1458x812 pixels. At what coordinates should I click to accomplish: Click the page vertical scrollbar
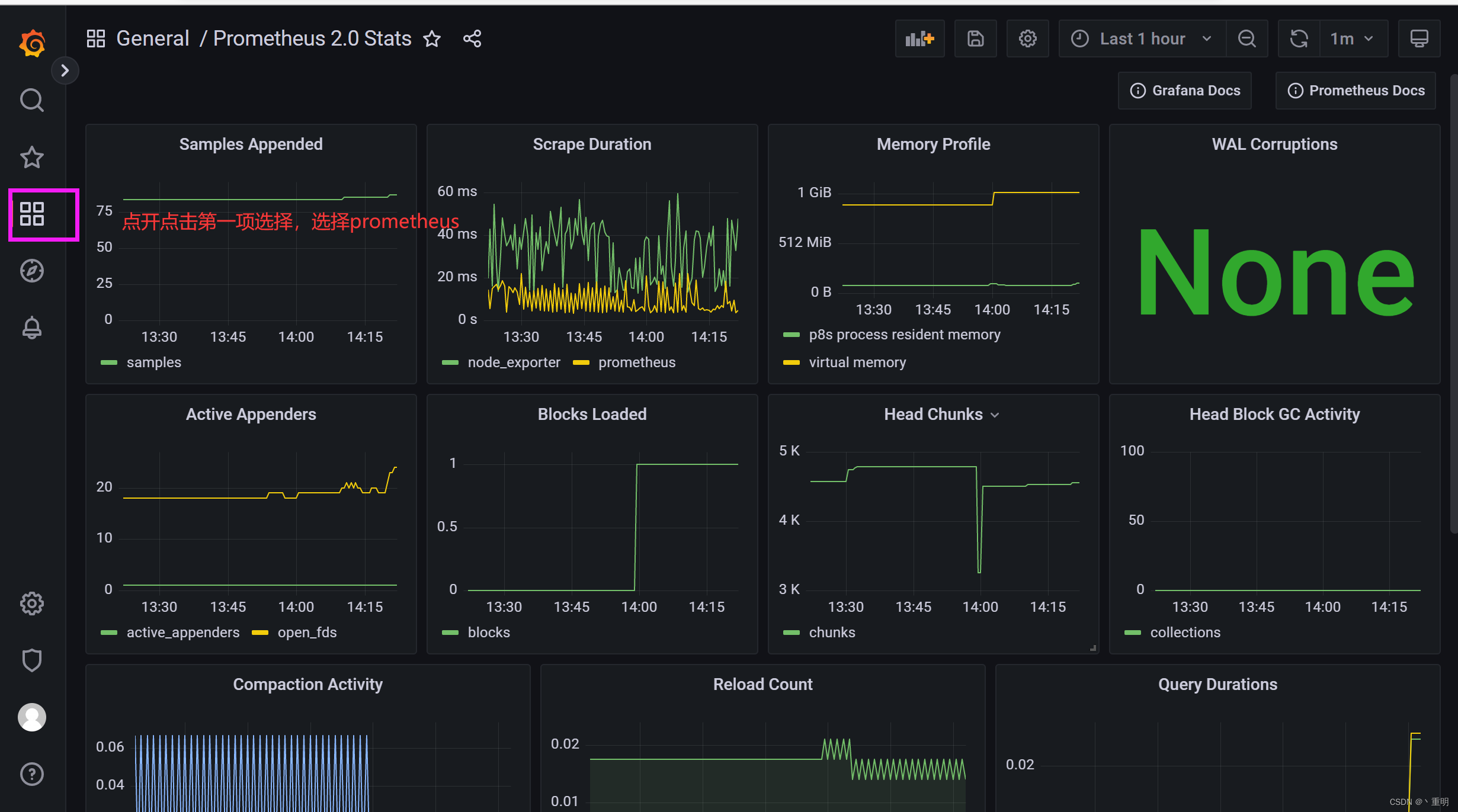[1454, 303]
